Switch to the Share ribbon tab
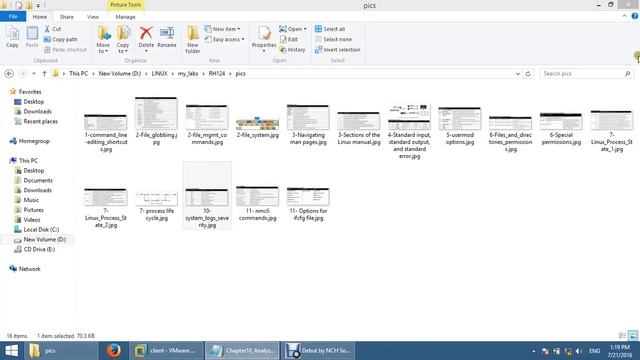The image size is (640, 360). point(67,17)
